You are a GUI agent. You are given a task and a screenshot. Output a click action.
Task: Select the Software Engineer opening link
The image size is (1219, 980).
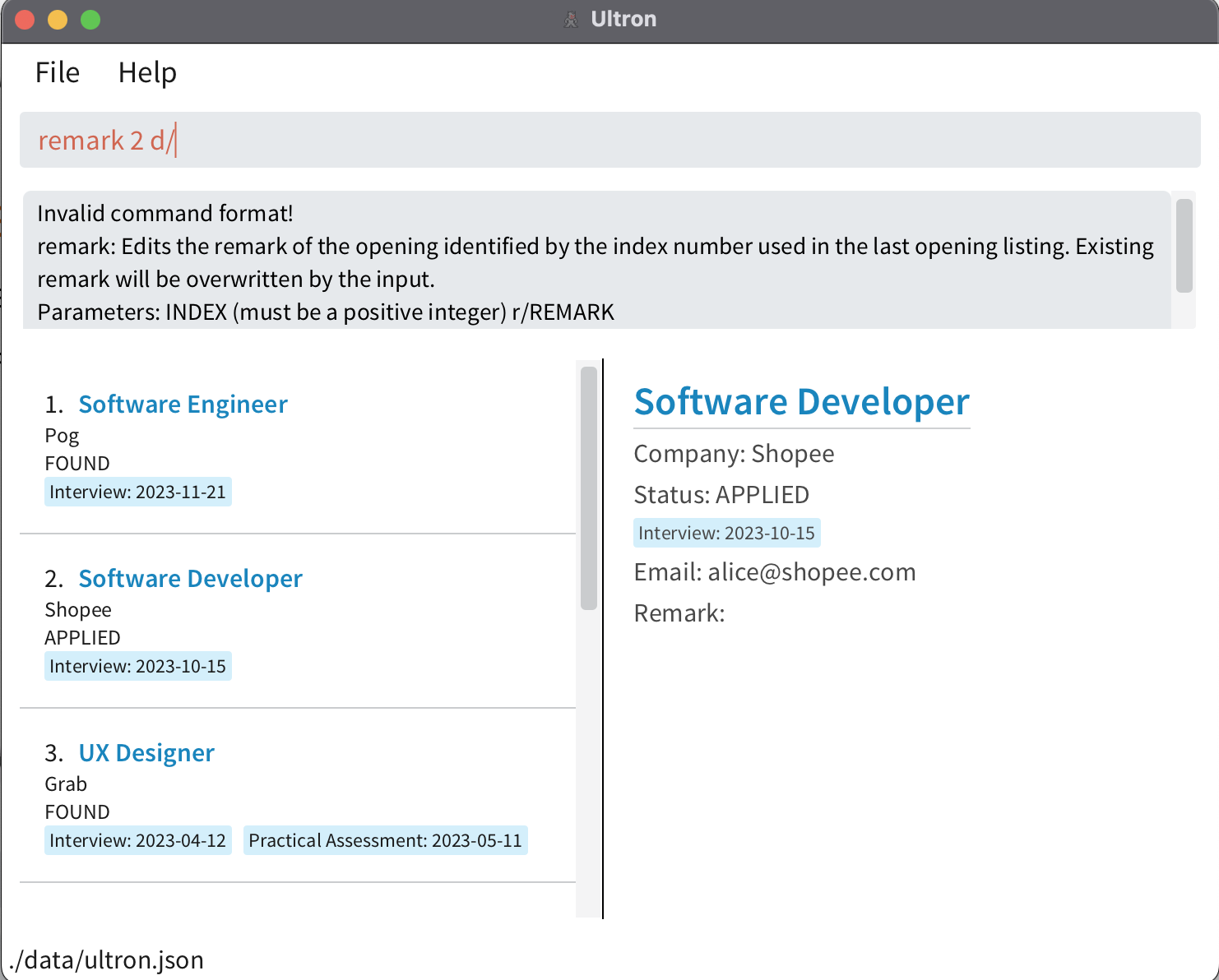[183, 404]
